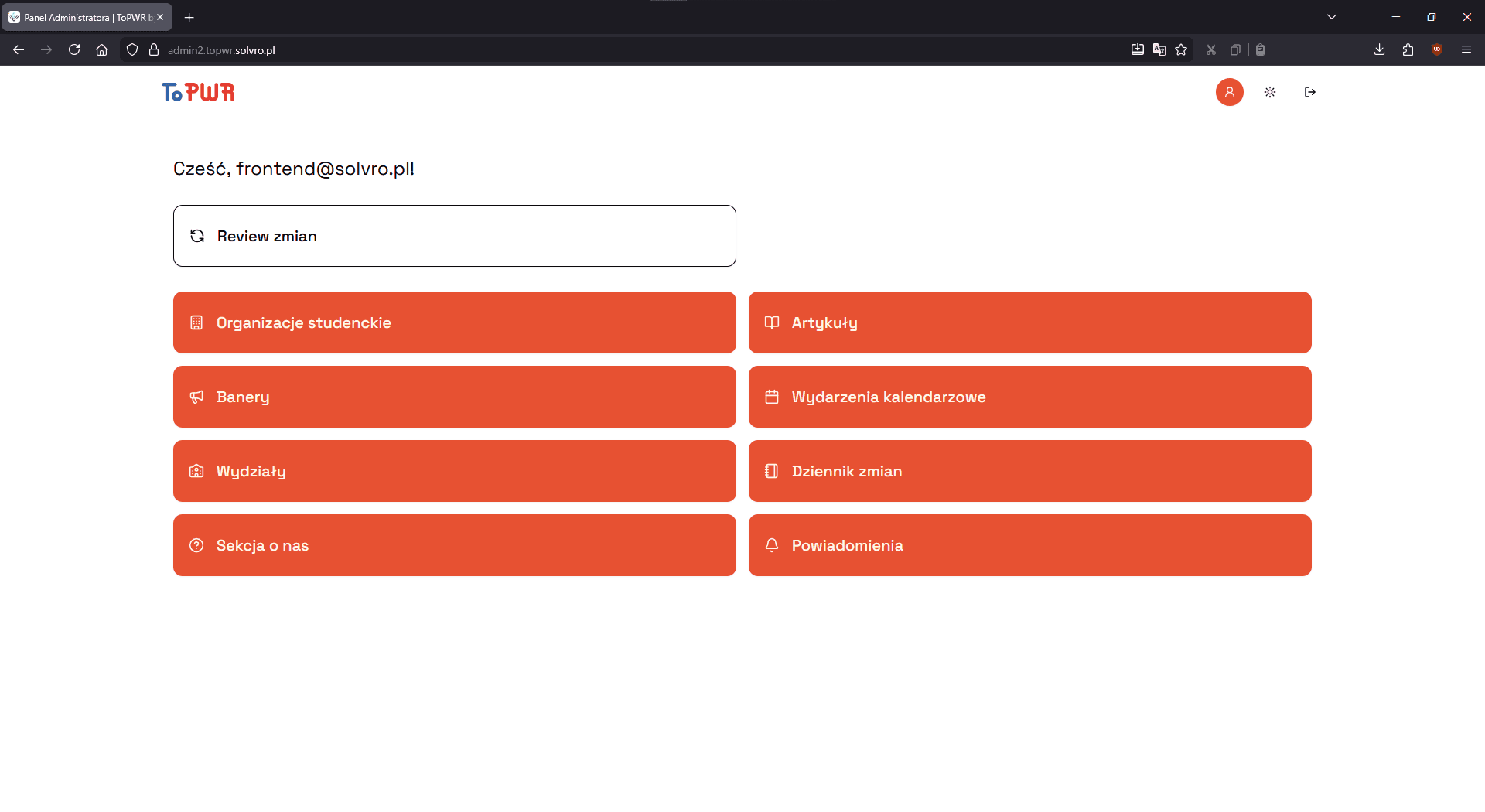Screen dimensions: 1485x812
Task: Open a new browser tab
Action: (189, 17)
